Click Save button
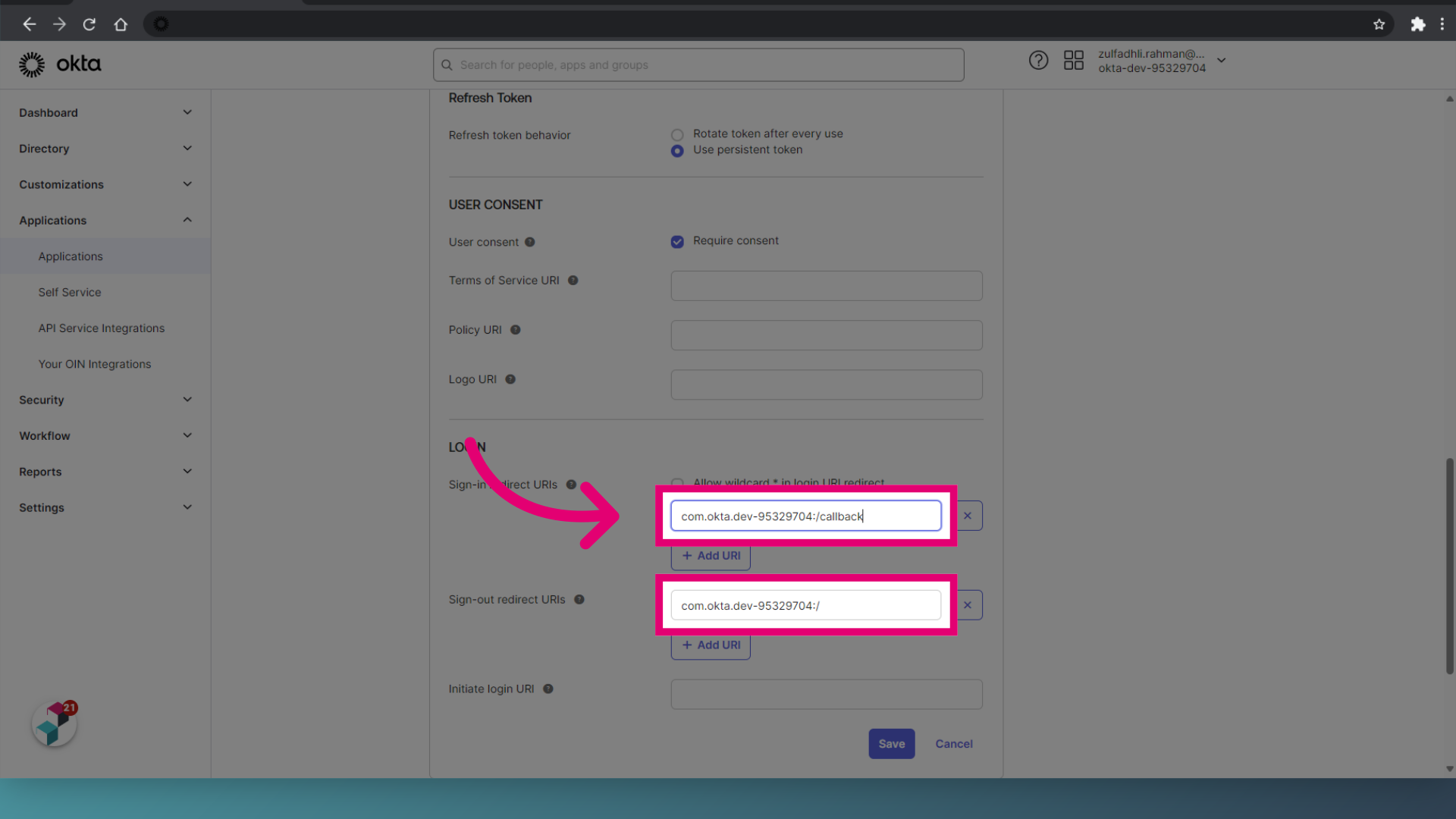The height and width of the screenshot is (819, 1456). point(892,744)
